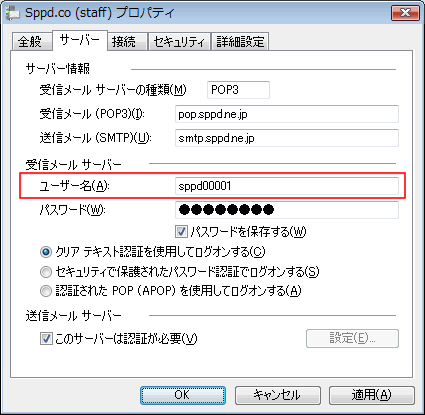Viewport: 425px width, 415px height.
Task: Click the 送信メール サーバー section heading
Action: tap(74, 315)
